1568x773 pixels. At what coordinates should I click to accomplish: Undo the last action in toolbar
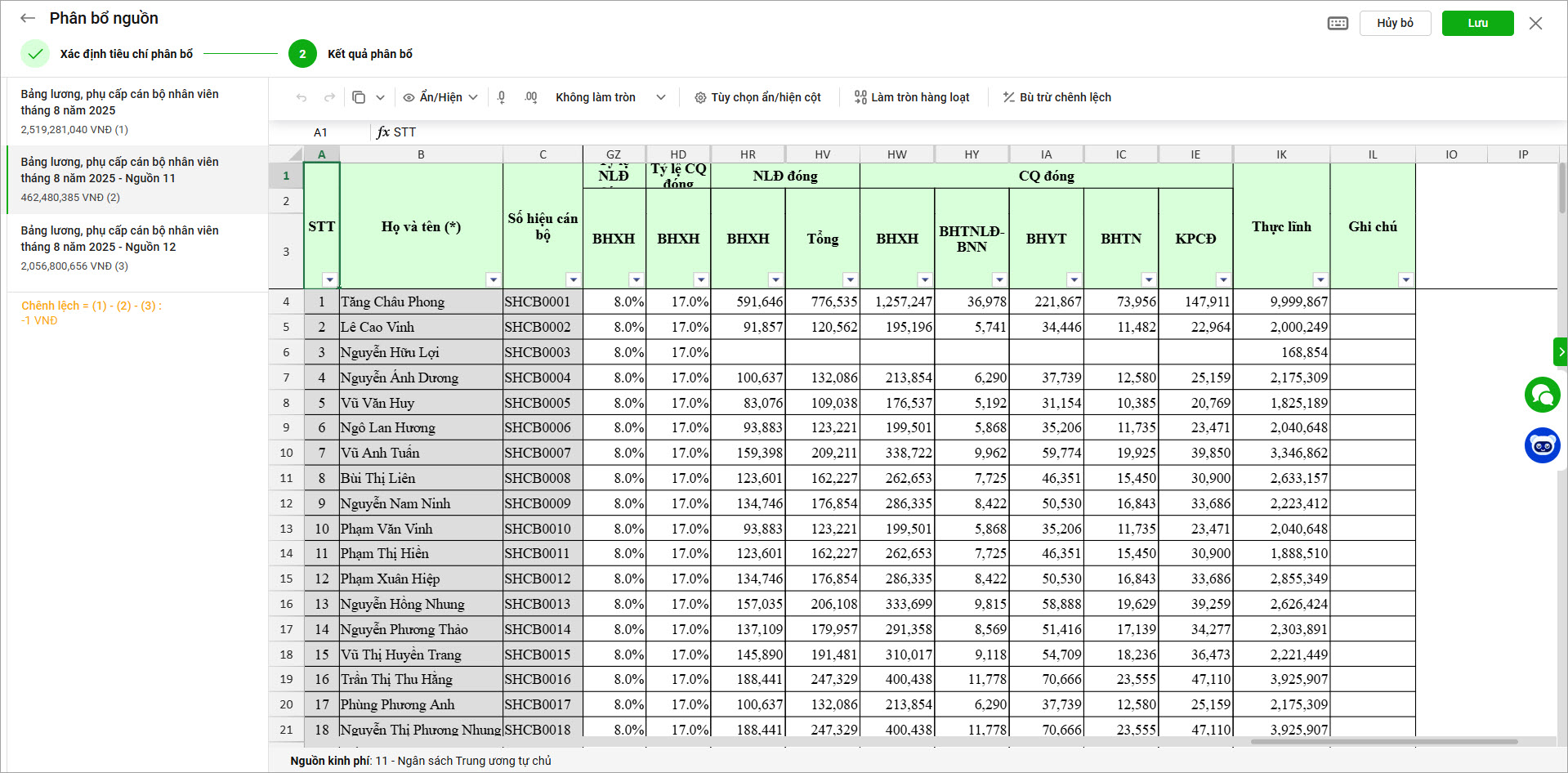coord(302,97)
